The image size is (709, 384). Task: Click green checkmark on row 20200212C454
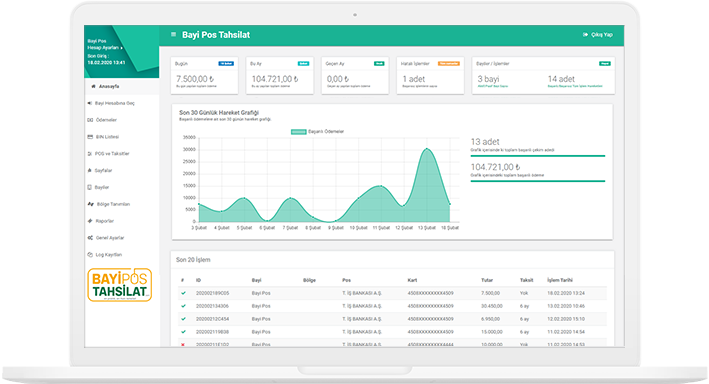[x=183, y=319]
